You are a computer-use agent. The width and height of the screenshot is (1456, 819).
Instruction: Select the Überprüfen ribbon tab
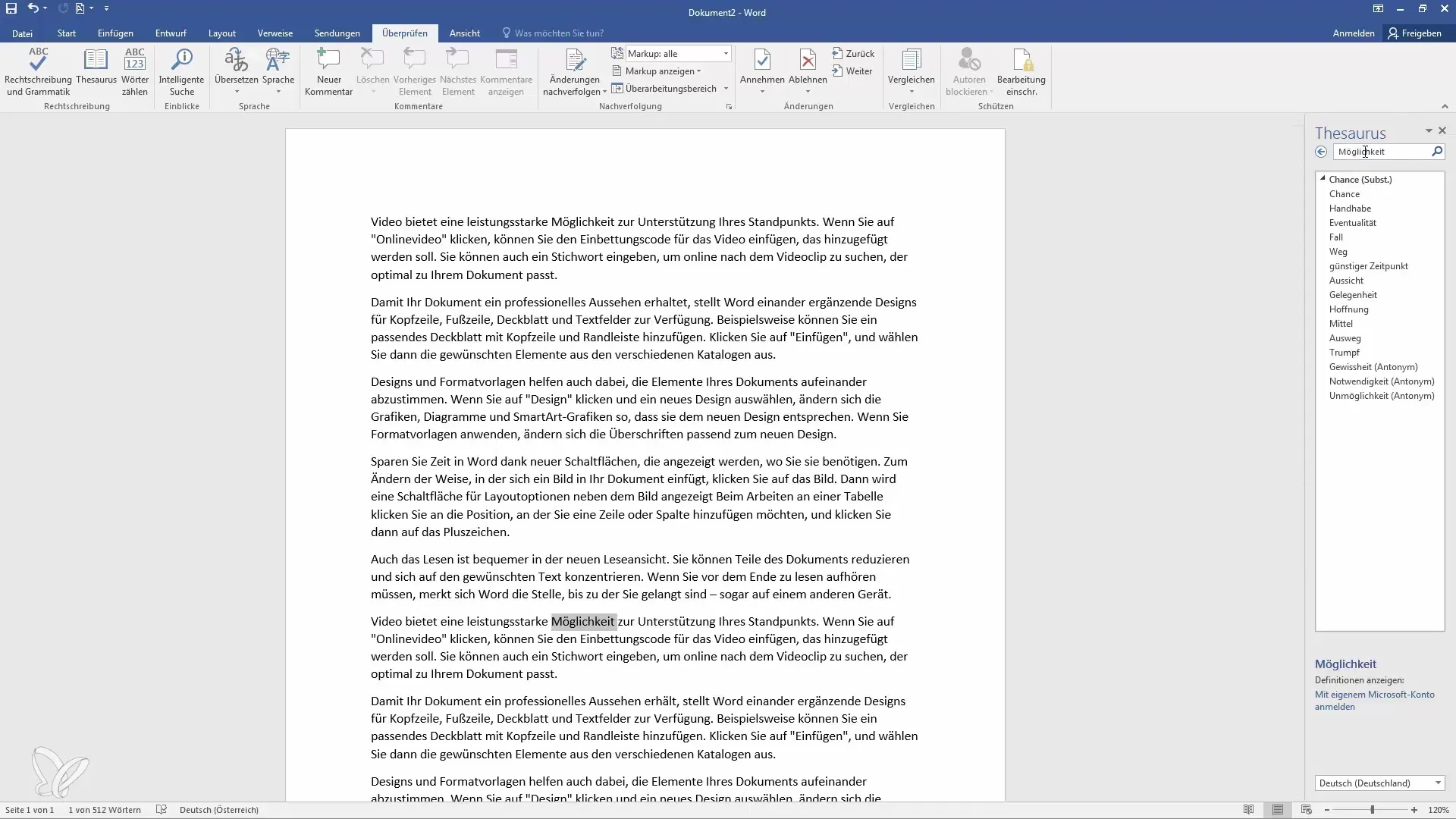tap(404, 33)
